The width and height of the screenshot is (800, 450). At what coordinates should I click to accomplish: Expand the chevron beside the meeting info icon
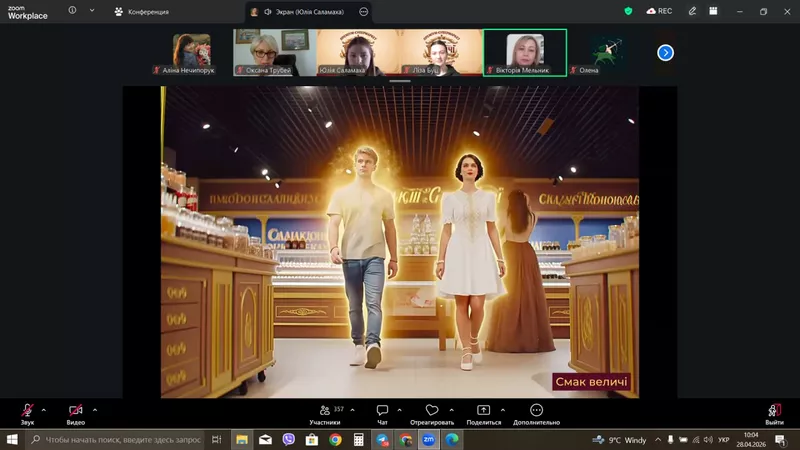[92, 10]
